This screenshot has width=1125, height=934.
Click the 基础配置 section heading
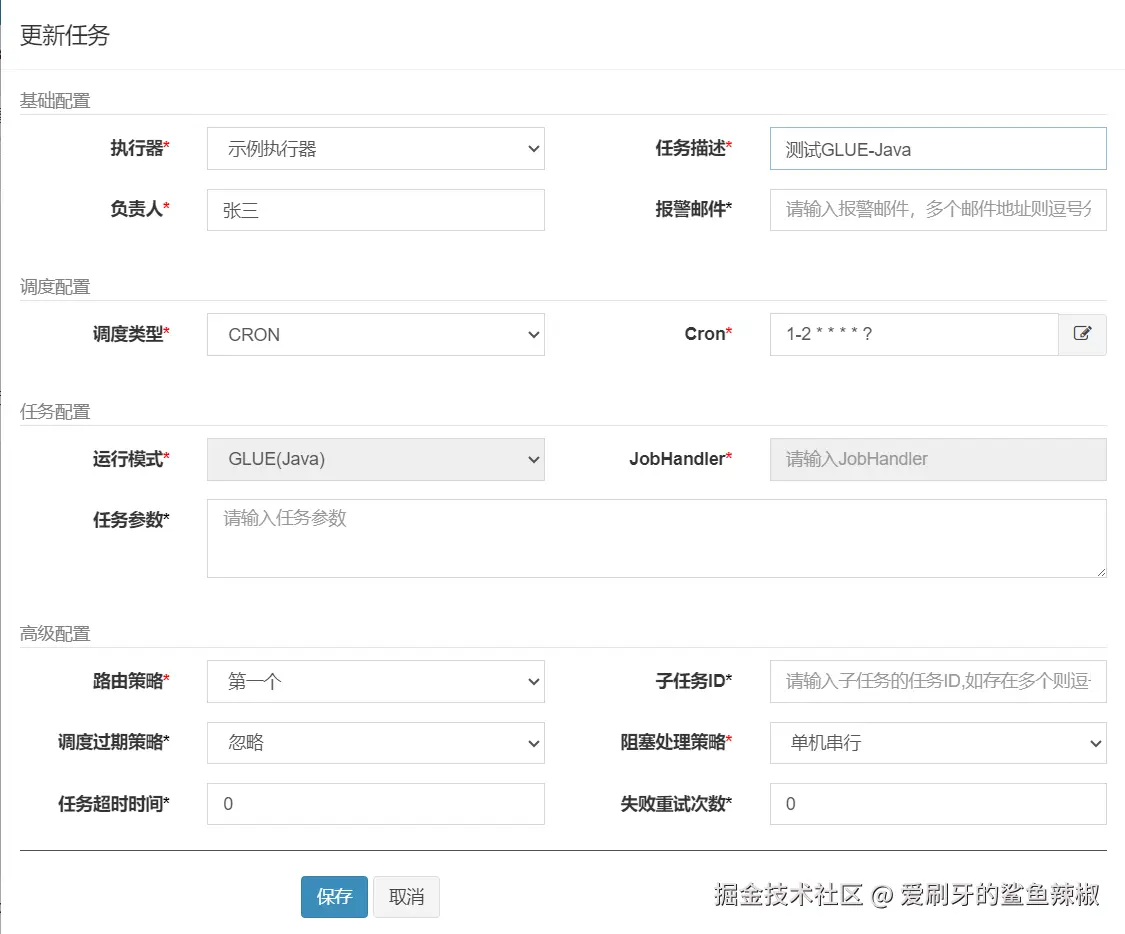tap(55, 100)
